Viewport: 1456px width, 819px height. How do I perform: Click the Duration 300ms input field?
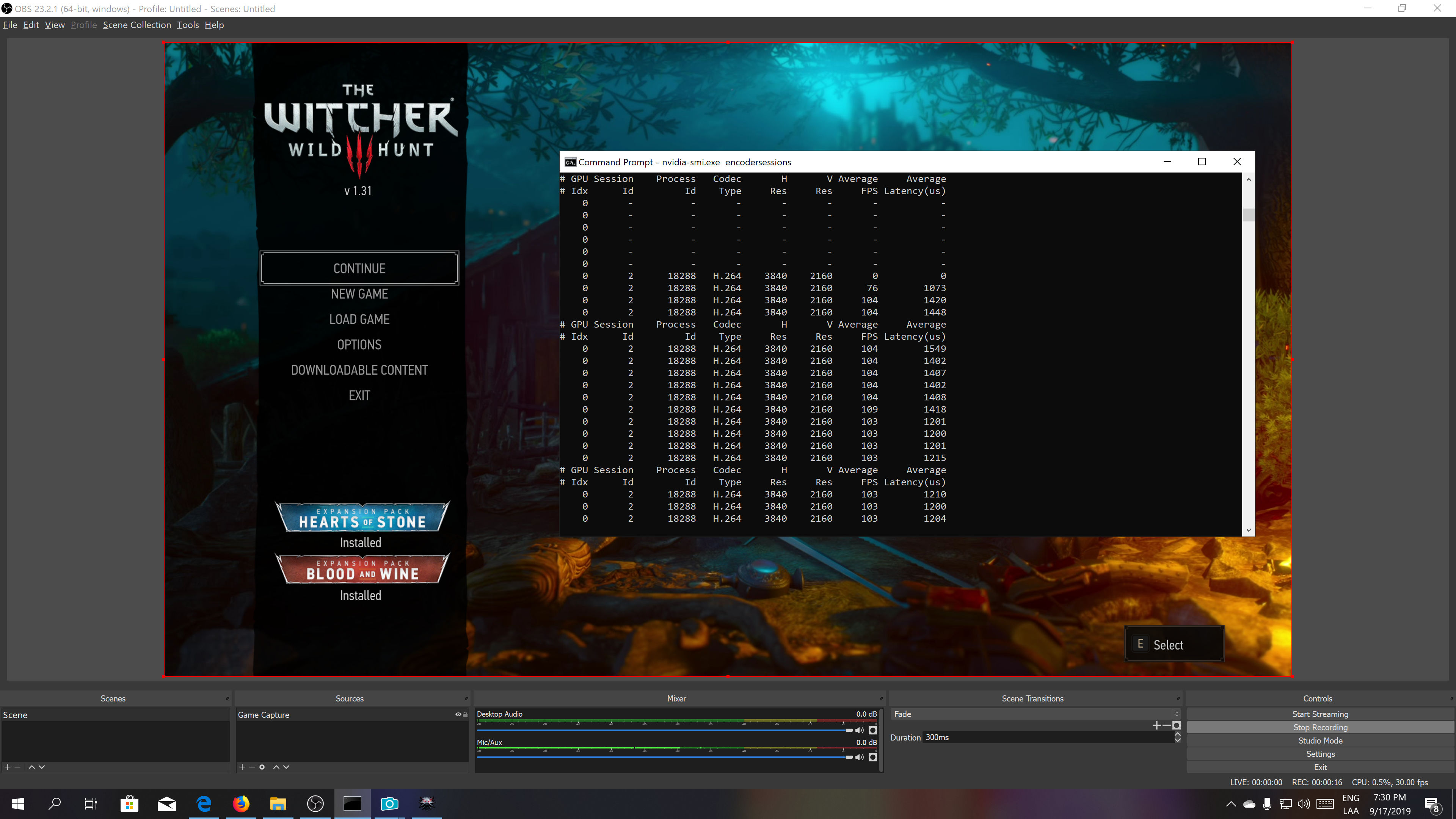(1048, 737)
